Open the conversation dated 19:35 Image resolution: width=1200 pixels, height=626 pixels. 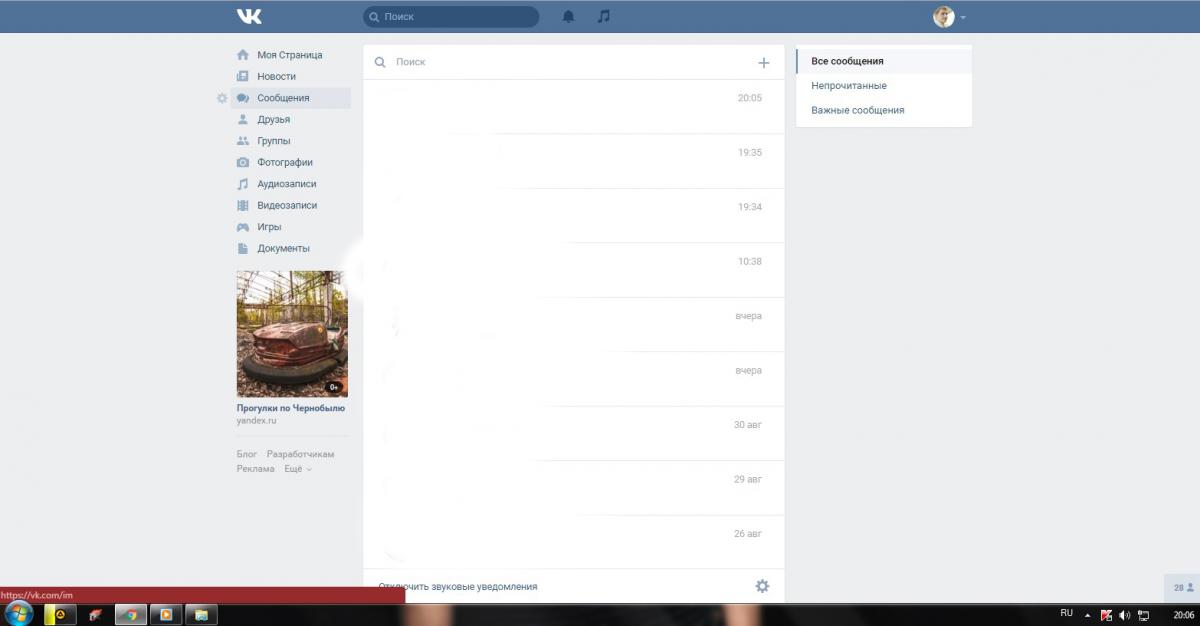tap(574, 161)
